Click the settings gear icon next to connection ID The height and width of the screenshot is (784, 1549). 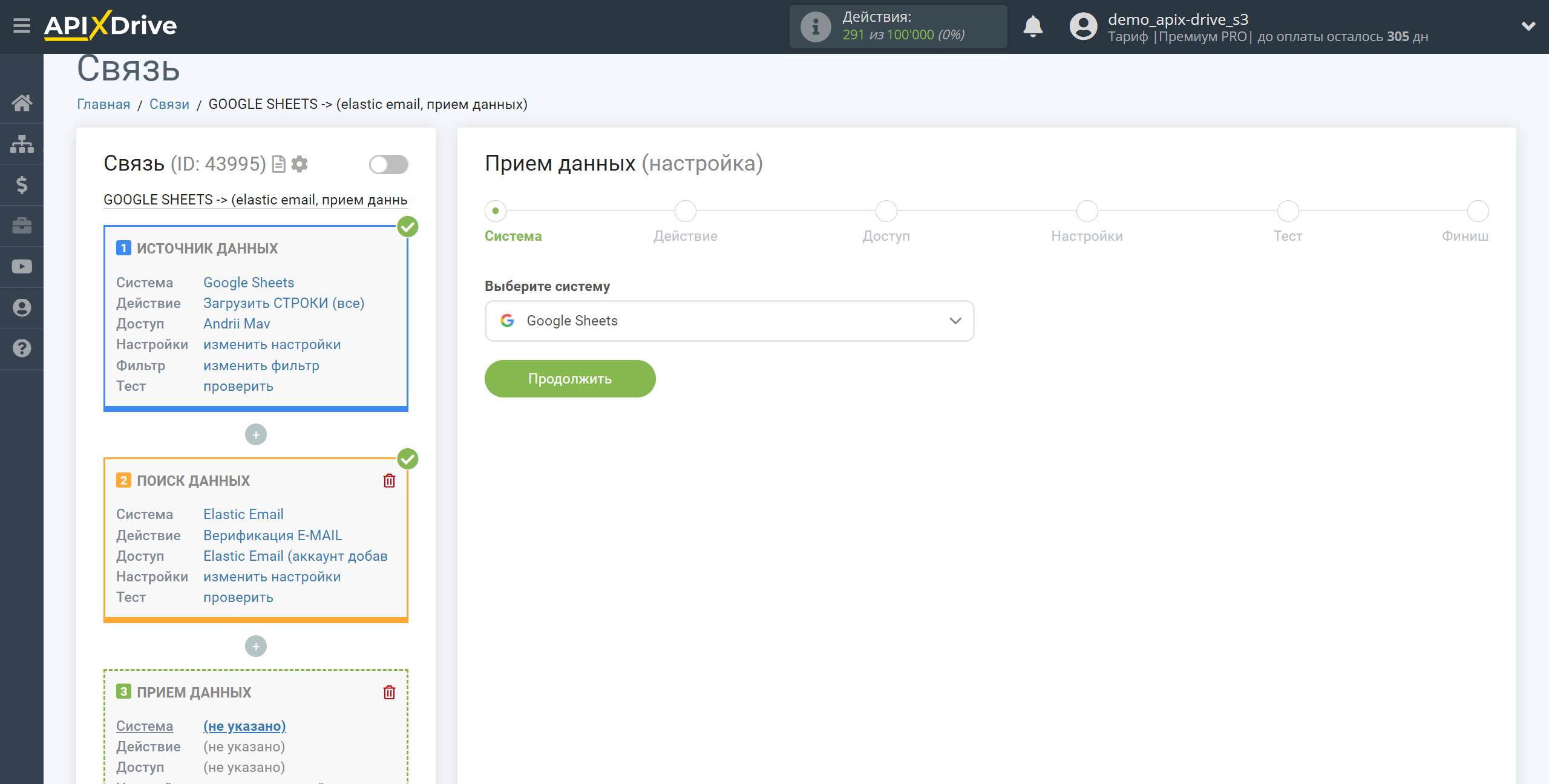click(x=300, y=165)
